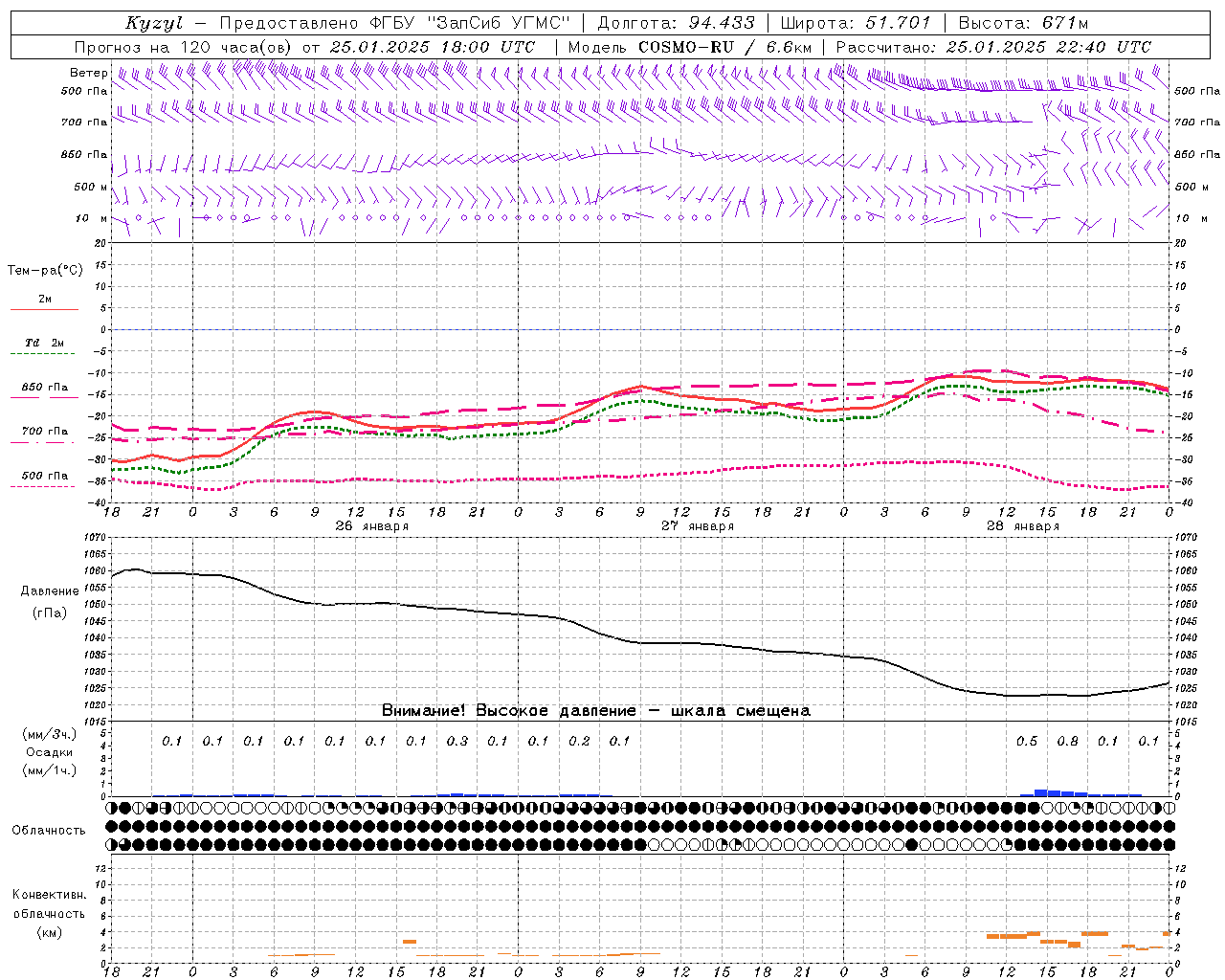Click the station name Kyzyl in header
1225x980 pixels.
154,24
